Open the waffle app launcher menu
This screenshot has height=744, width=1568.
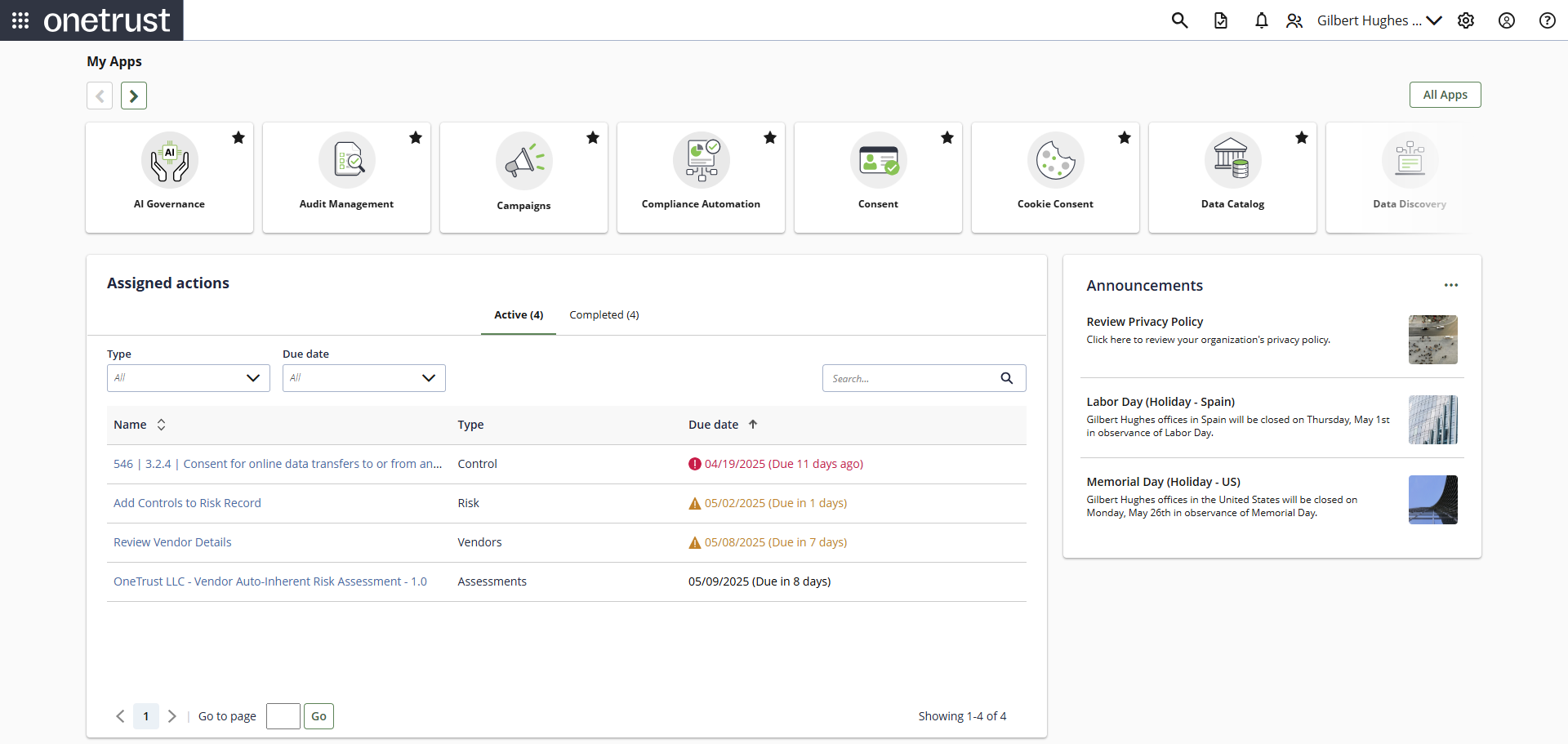(x=20, y=20)
